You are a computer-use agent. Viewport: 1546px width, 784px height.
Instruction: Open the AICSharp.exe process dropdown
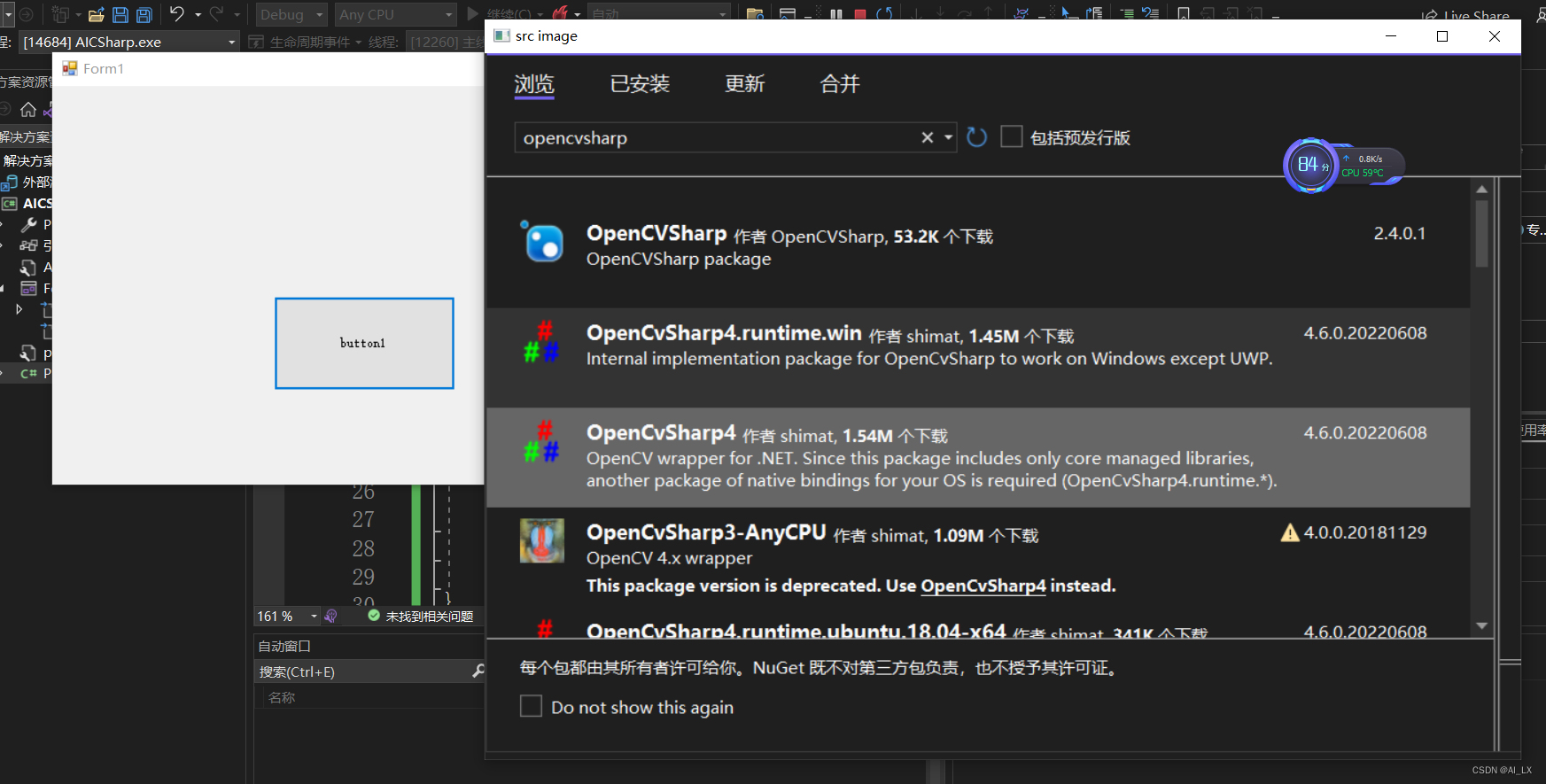pos(129,42)
